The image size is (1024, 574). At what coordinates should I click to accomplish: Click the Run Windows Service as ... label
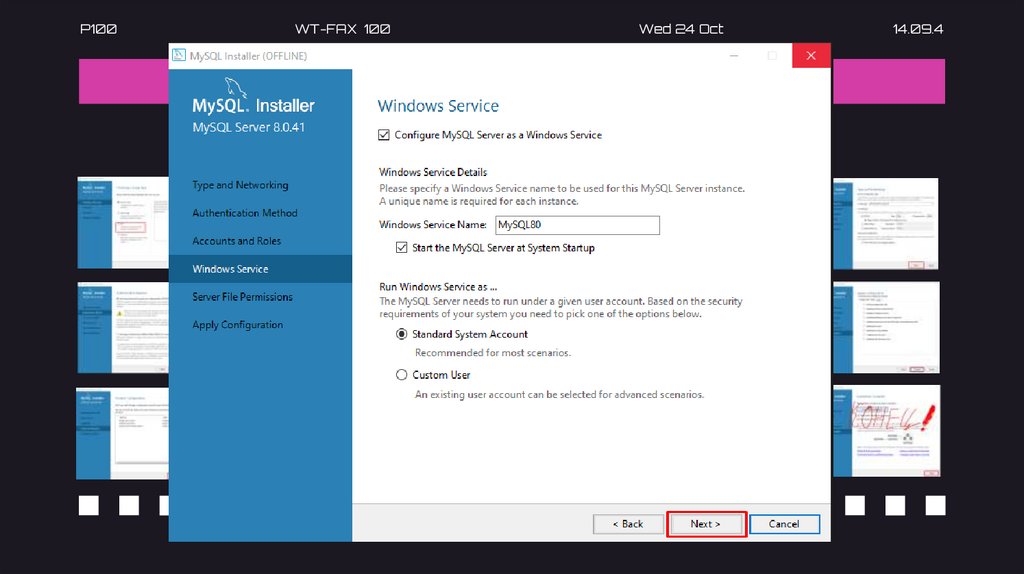pos(438,287)
